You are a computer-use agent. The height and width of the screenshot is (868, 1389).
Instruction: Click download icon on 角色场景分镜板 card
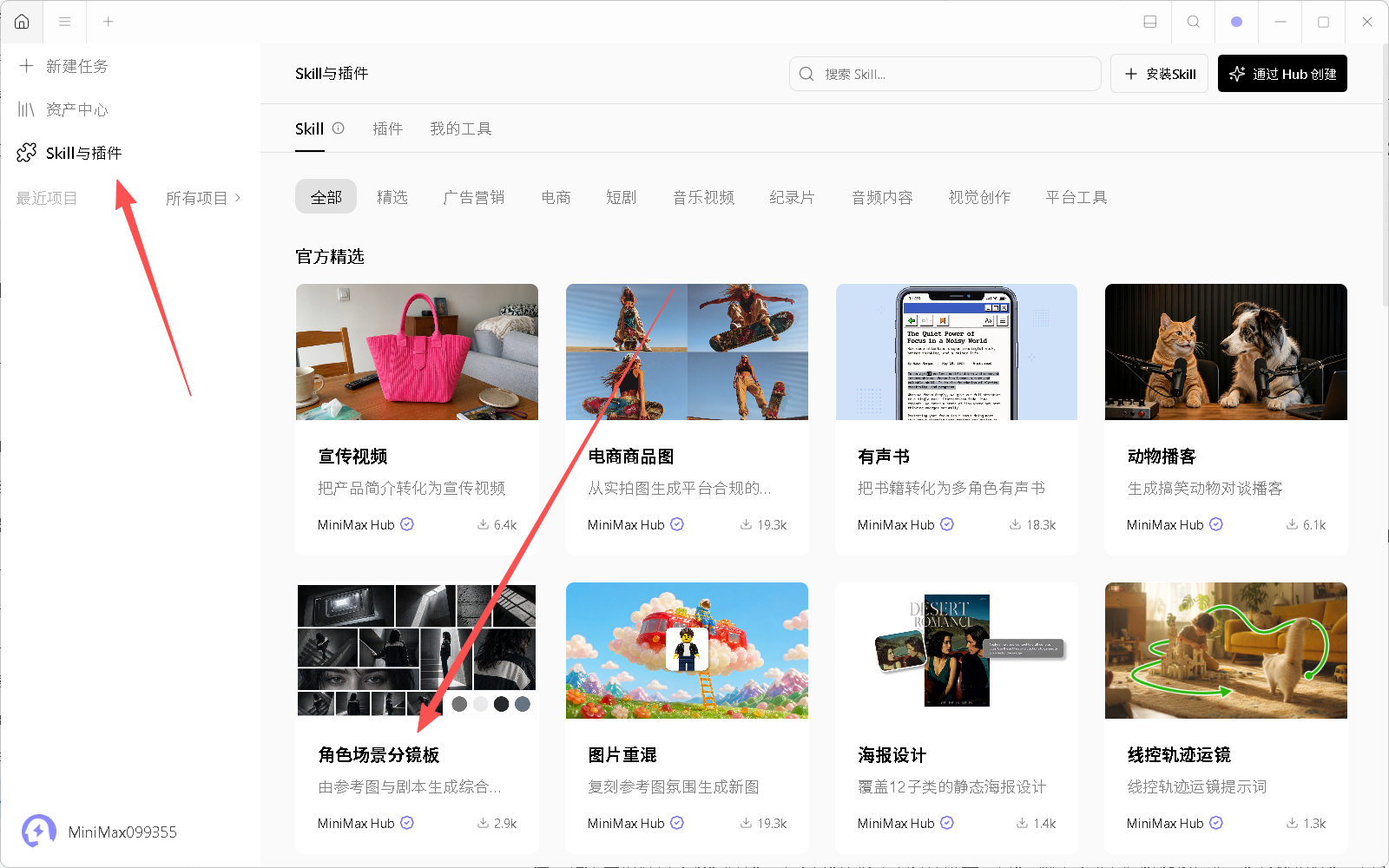coord(483,823)
